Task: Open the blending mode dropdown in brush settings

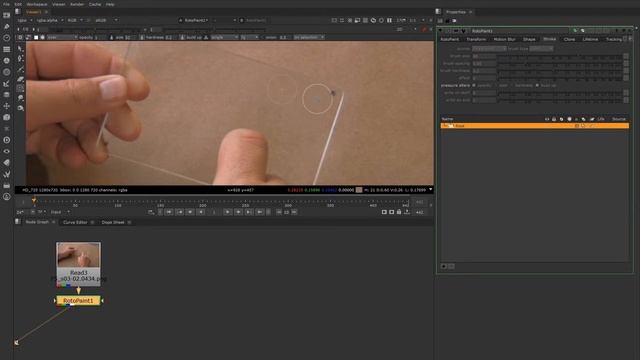Action: (62, 37)
